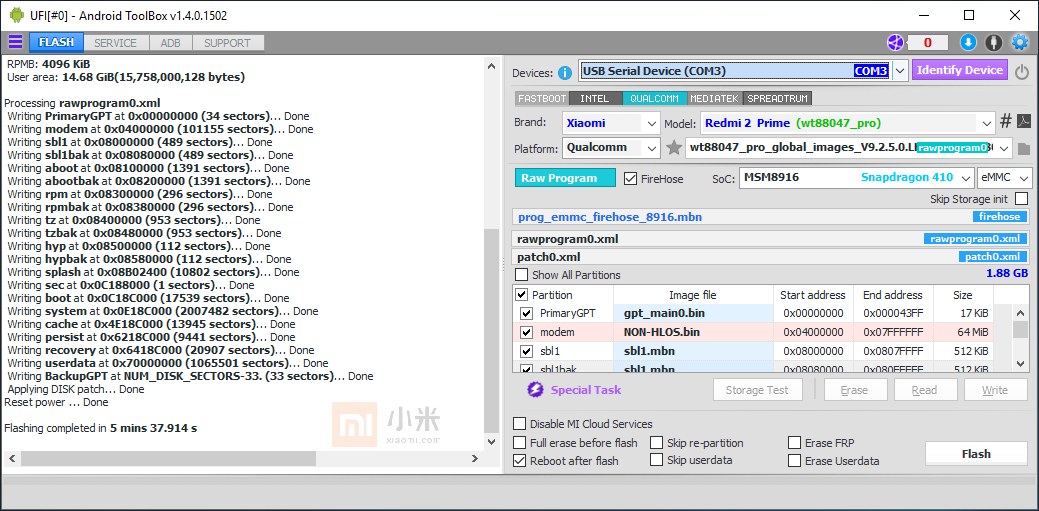This screenshot has height=511, width=1039.
Task: Click the favorite star icon
Action: point(674,148)
